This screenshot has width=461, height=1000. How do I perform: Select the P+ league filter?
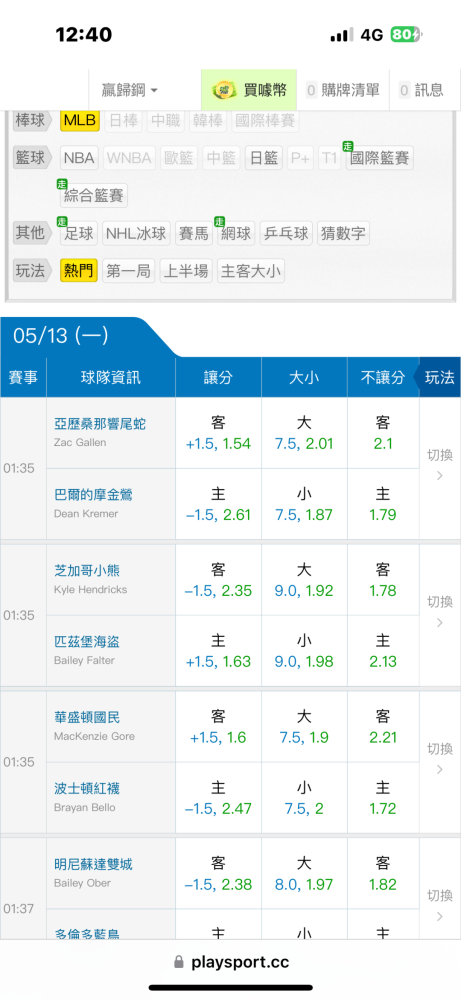300,158
